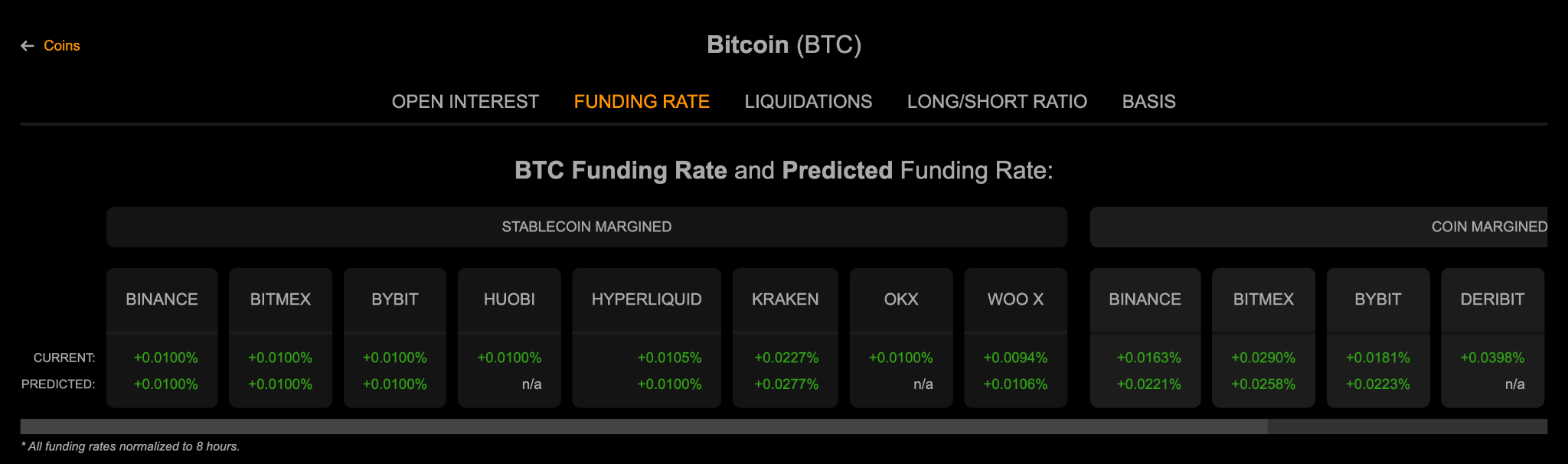
Task: Select the stablecoin BitMEX exchange header
Action: pos(280,299)
